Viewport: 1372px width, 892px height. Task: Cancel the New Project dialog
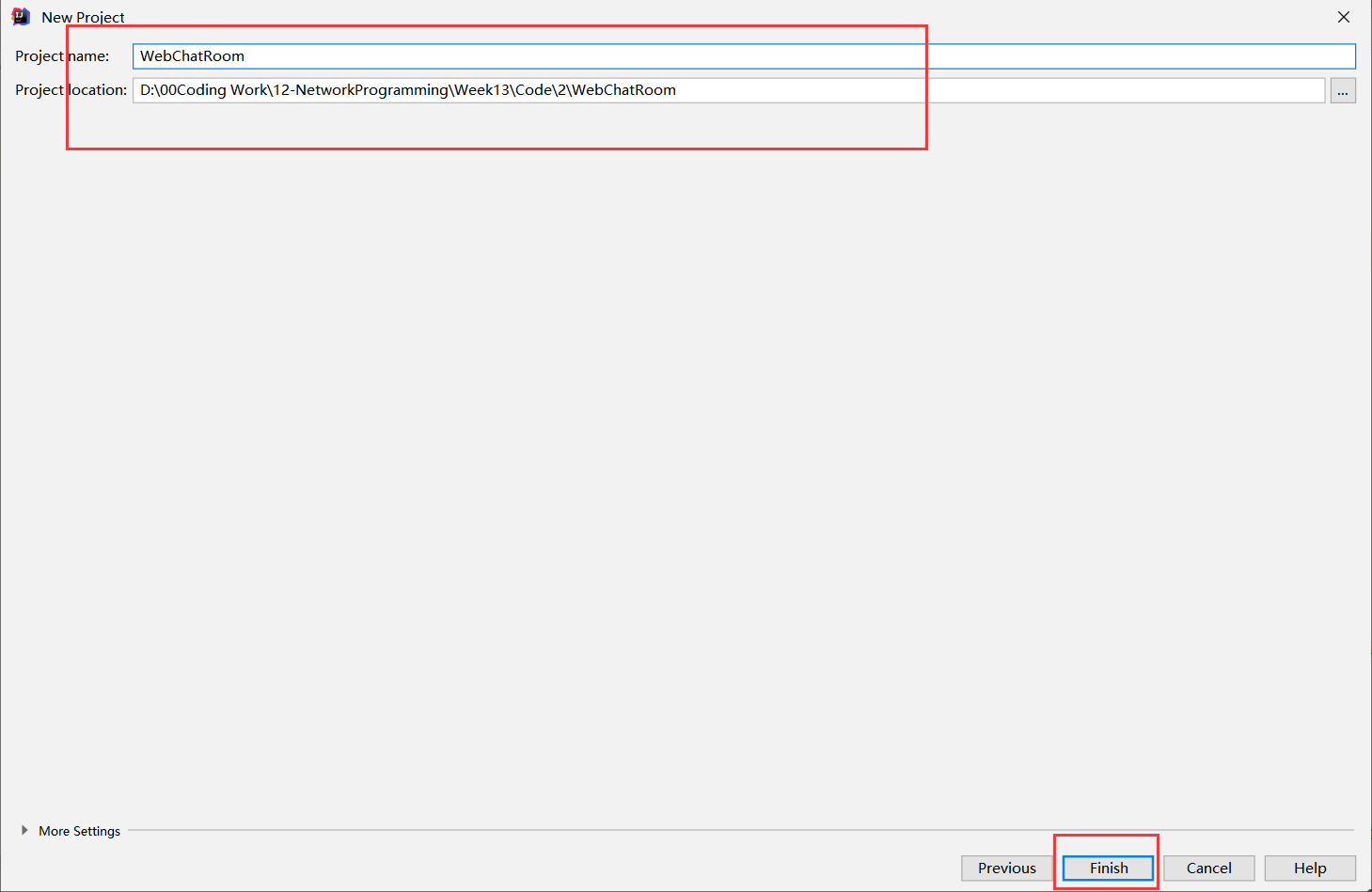click(1208, 868)
